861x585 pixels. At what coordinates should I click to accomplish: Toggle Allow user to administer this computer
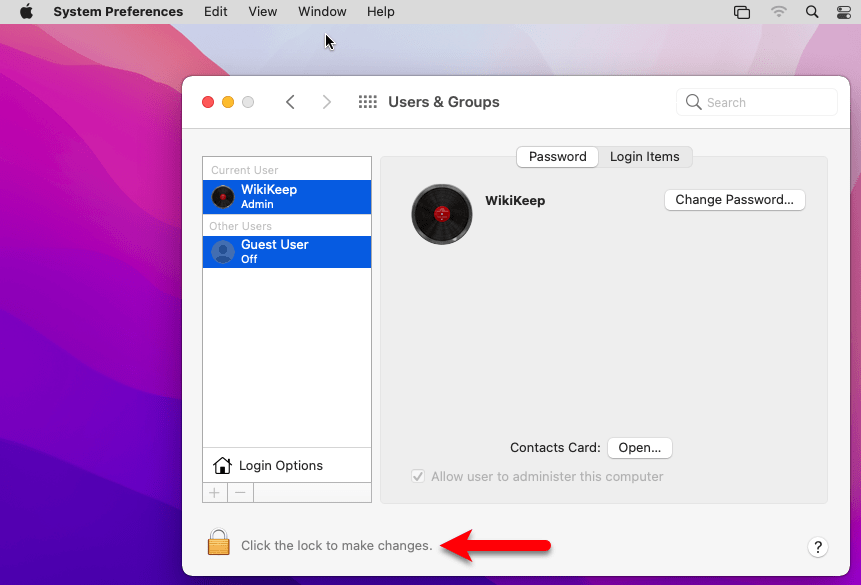point(418,476)
